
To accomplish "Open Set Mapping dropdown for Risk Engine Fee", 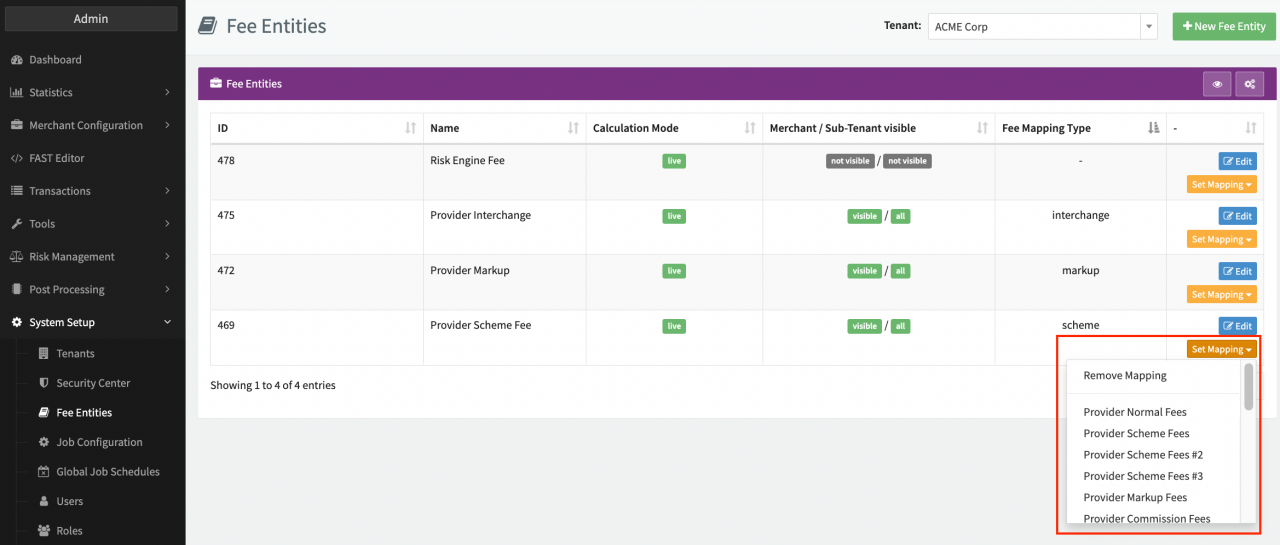I will point(1222,185).
